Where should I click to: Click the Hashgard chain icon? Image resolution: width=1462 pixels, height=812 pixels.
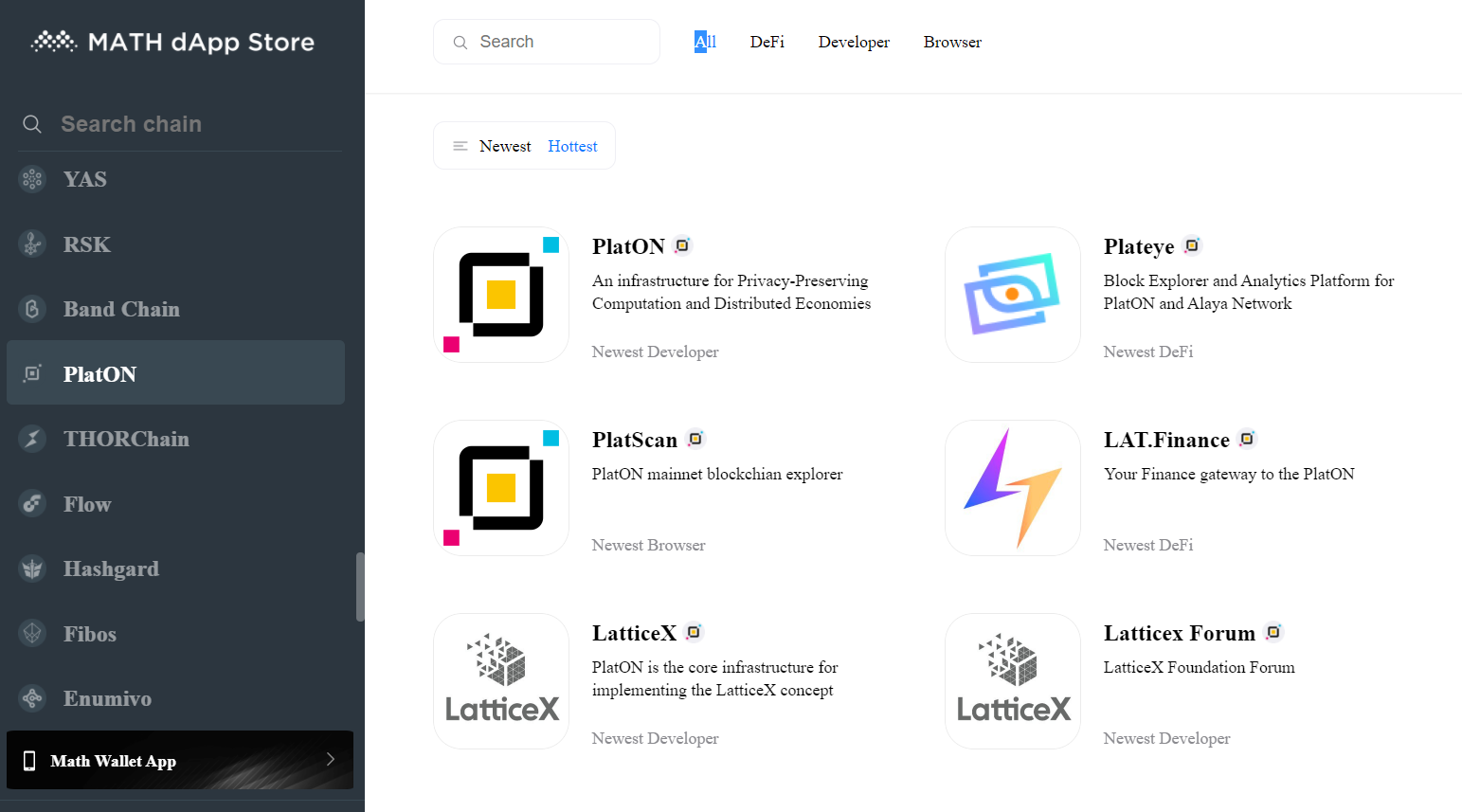pos(32,568)
